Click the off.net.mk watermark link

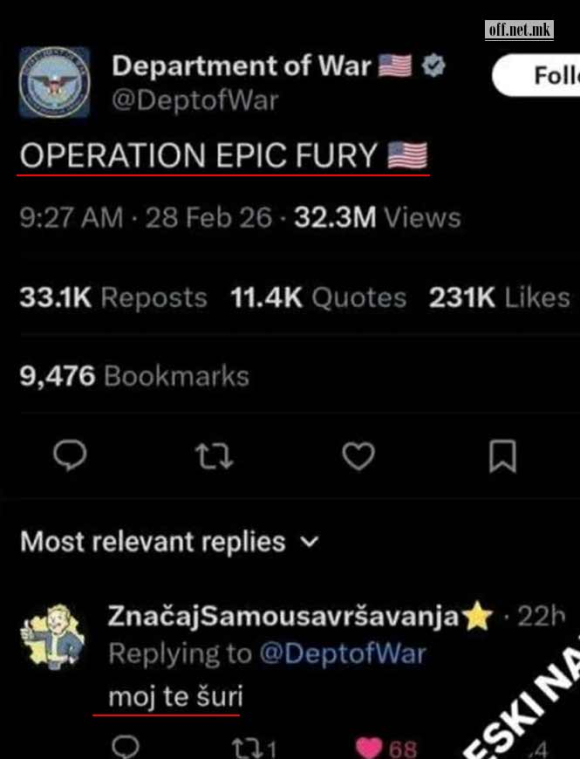[519, 30]
